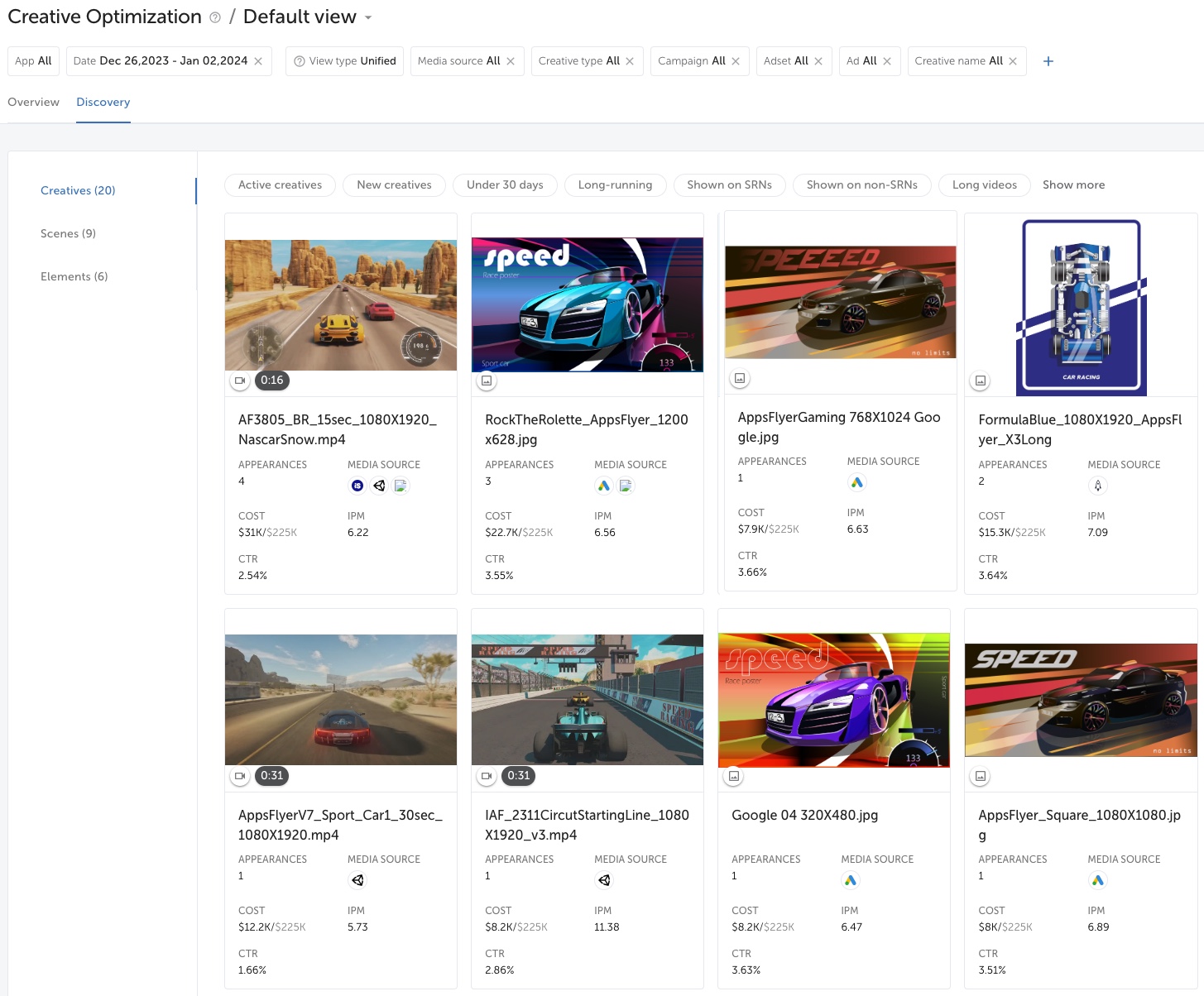Switch to the Overview tab

pyautogui.click(x=33, y=103)
